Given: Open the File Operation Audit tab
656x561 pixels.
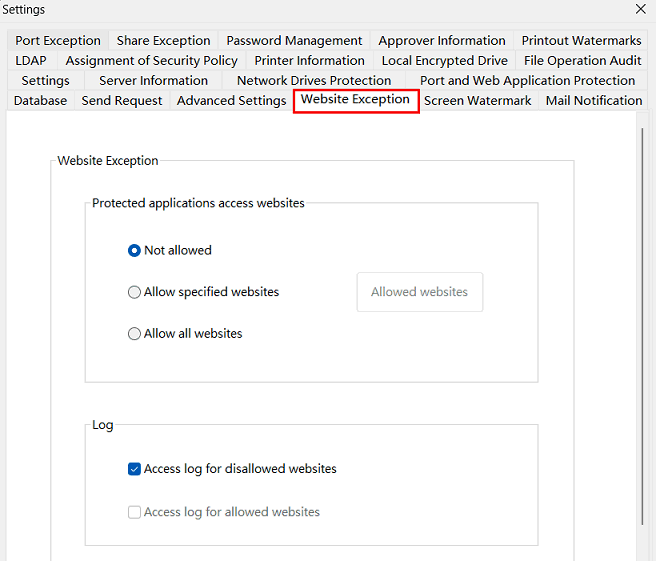Looking at the screenshot, I should (582, 61).
